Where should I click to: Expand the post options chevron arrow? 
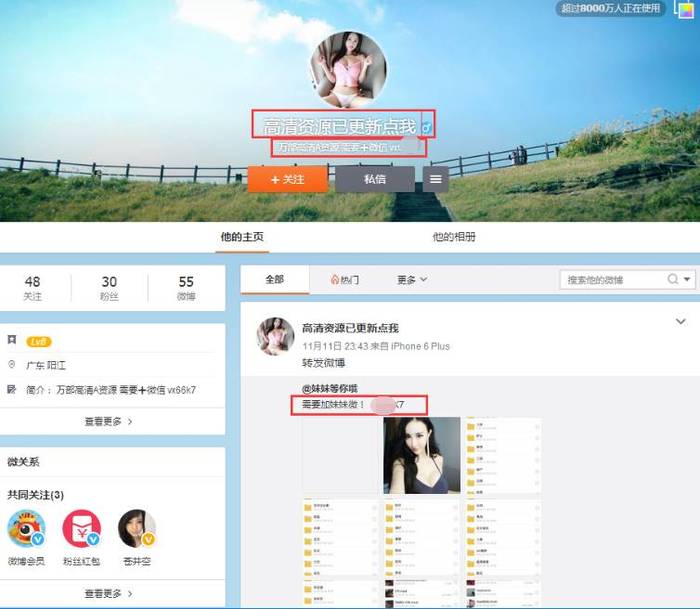click(681, 322)
